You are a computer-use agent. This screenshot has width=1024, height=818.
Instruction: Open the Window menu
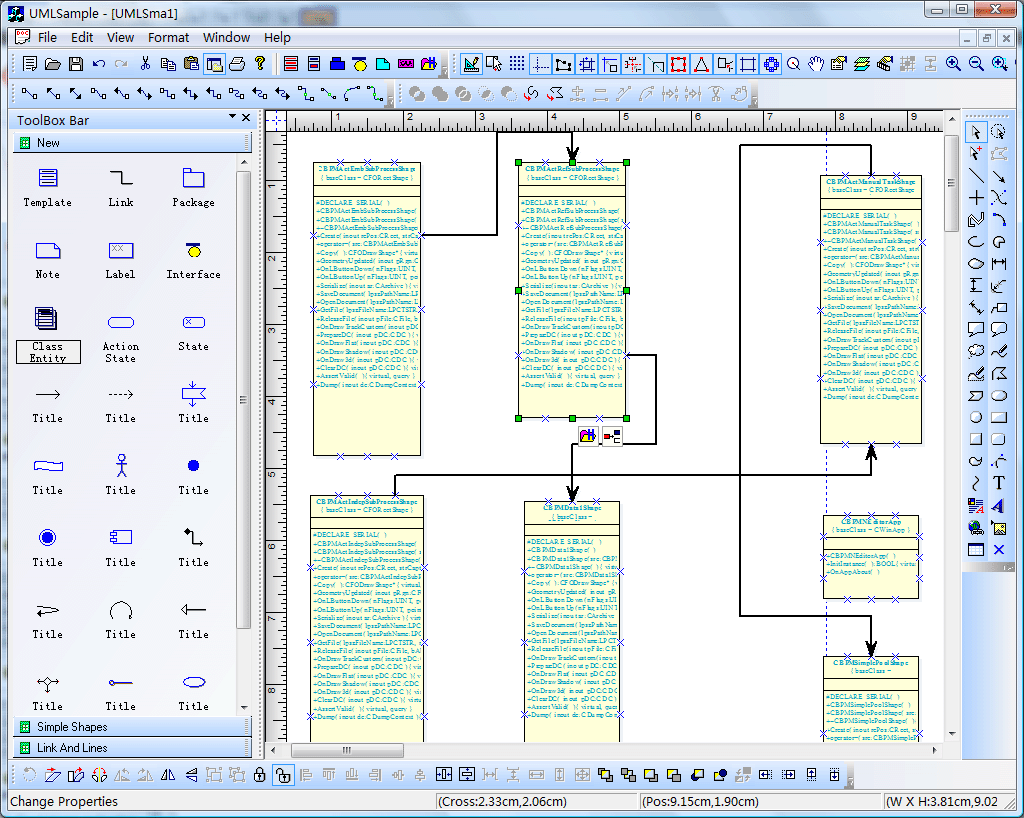(226, 37)
